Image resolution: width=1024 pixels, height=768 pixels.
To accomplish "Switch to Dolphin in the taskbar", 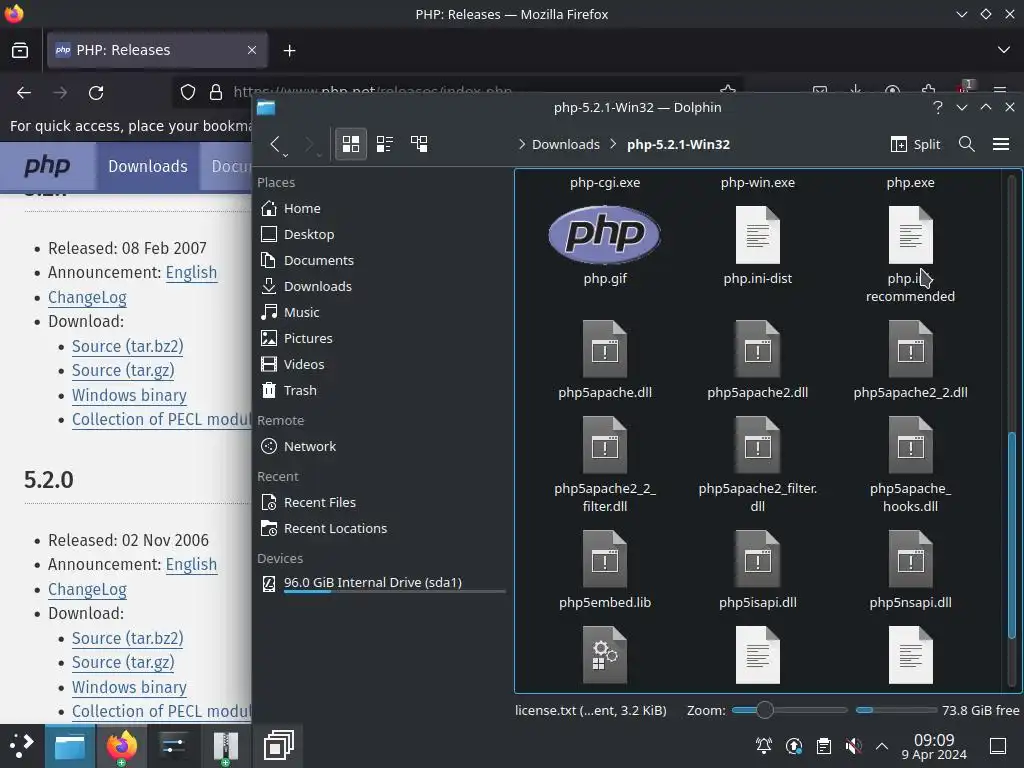I will pos(69,745).
